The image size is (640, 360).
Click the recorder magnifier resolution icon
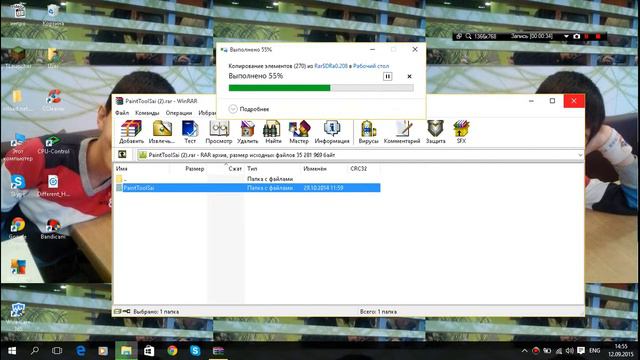point(469,36)
